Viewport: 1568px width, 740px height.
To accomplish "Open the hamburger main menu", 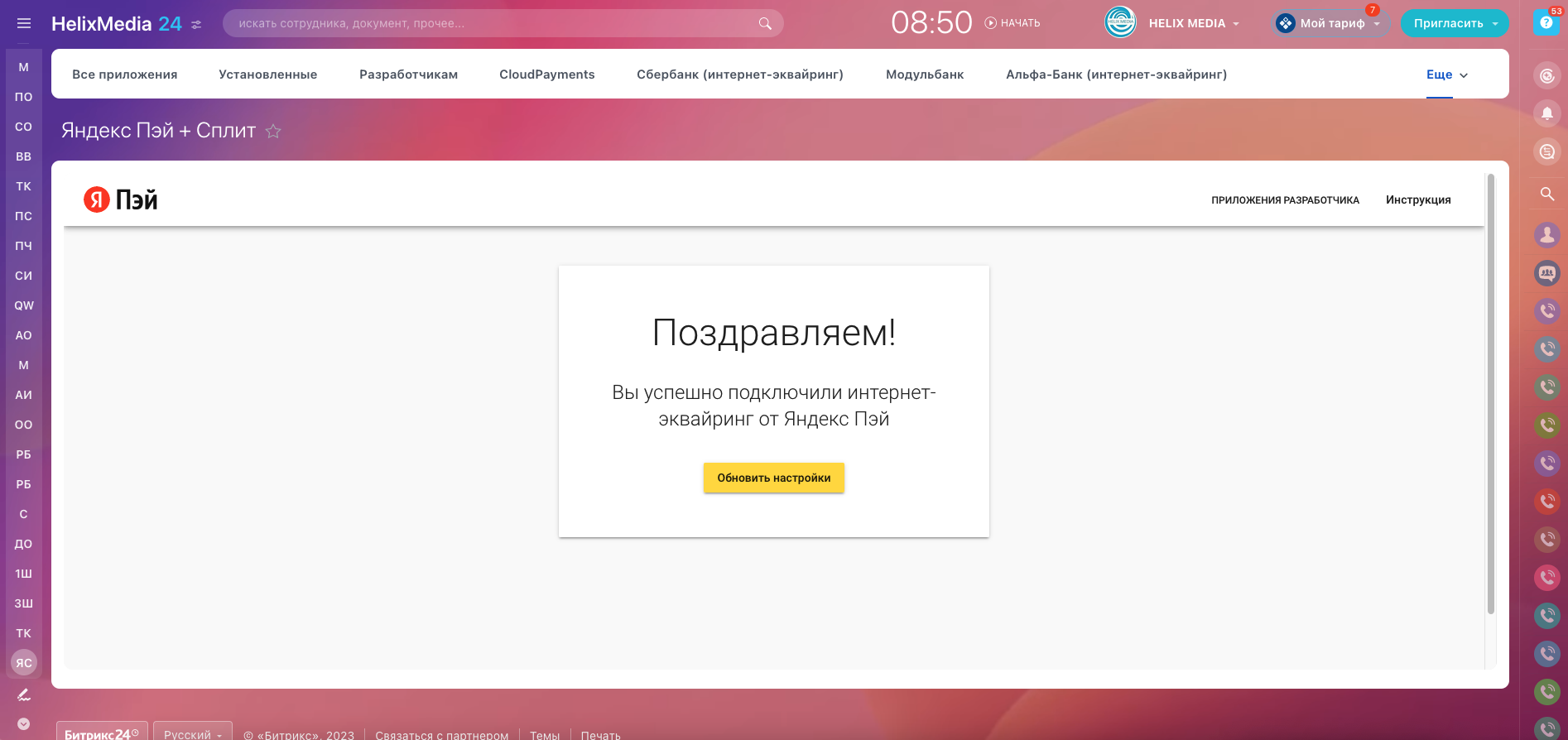I will (23, 23).
